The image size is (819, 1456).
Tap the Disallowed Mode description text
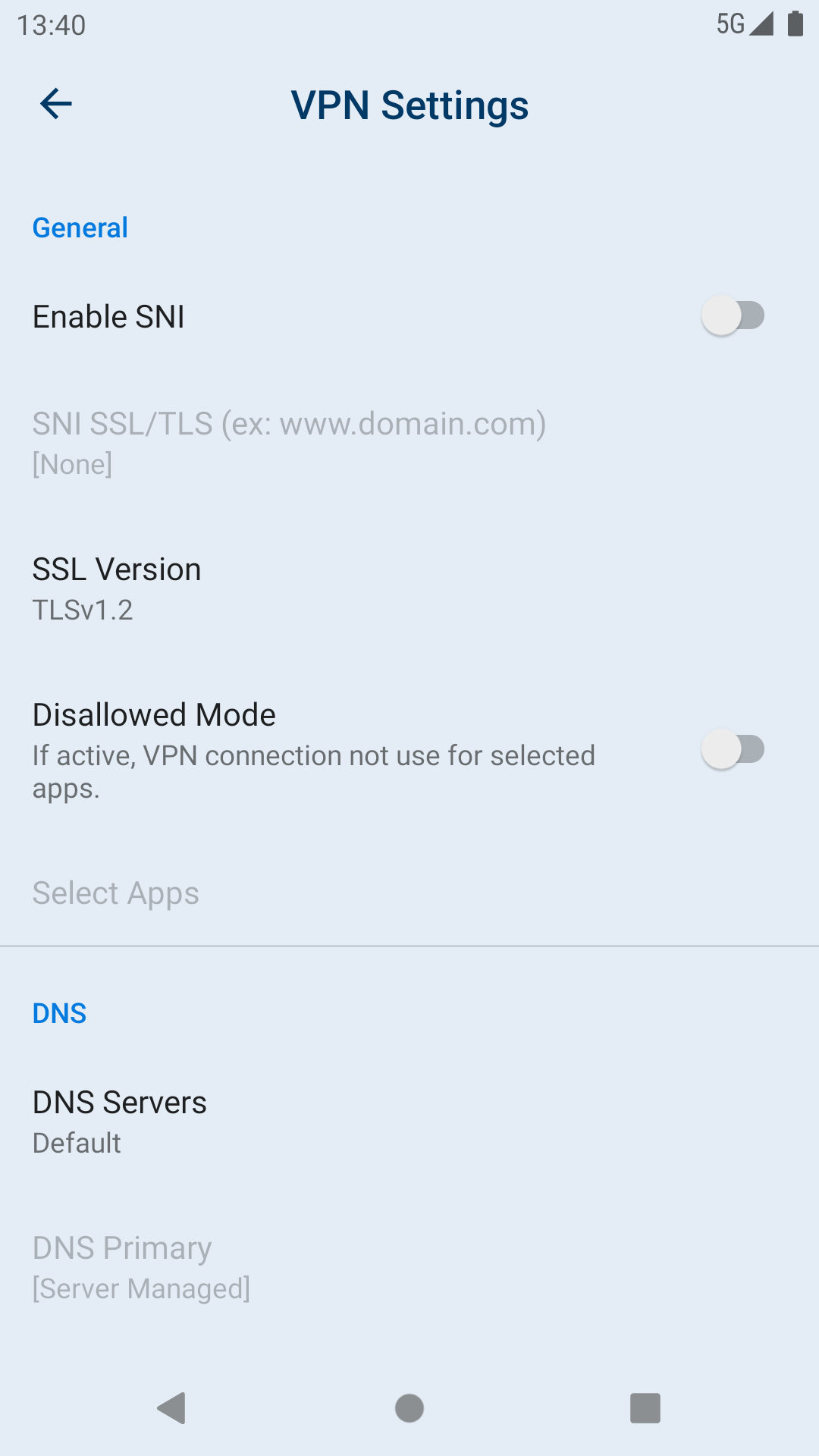point(313,771)
